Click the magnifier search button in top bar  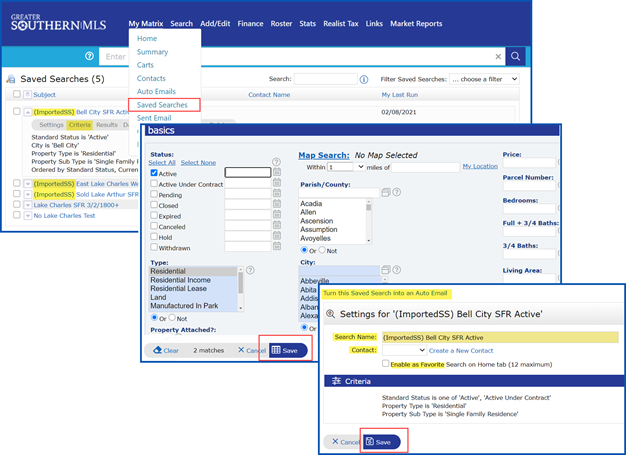pyautogui.click(x=515, y=56)
